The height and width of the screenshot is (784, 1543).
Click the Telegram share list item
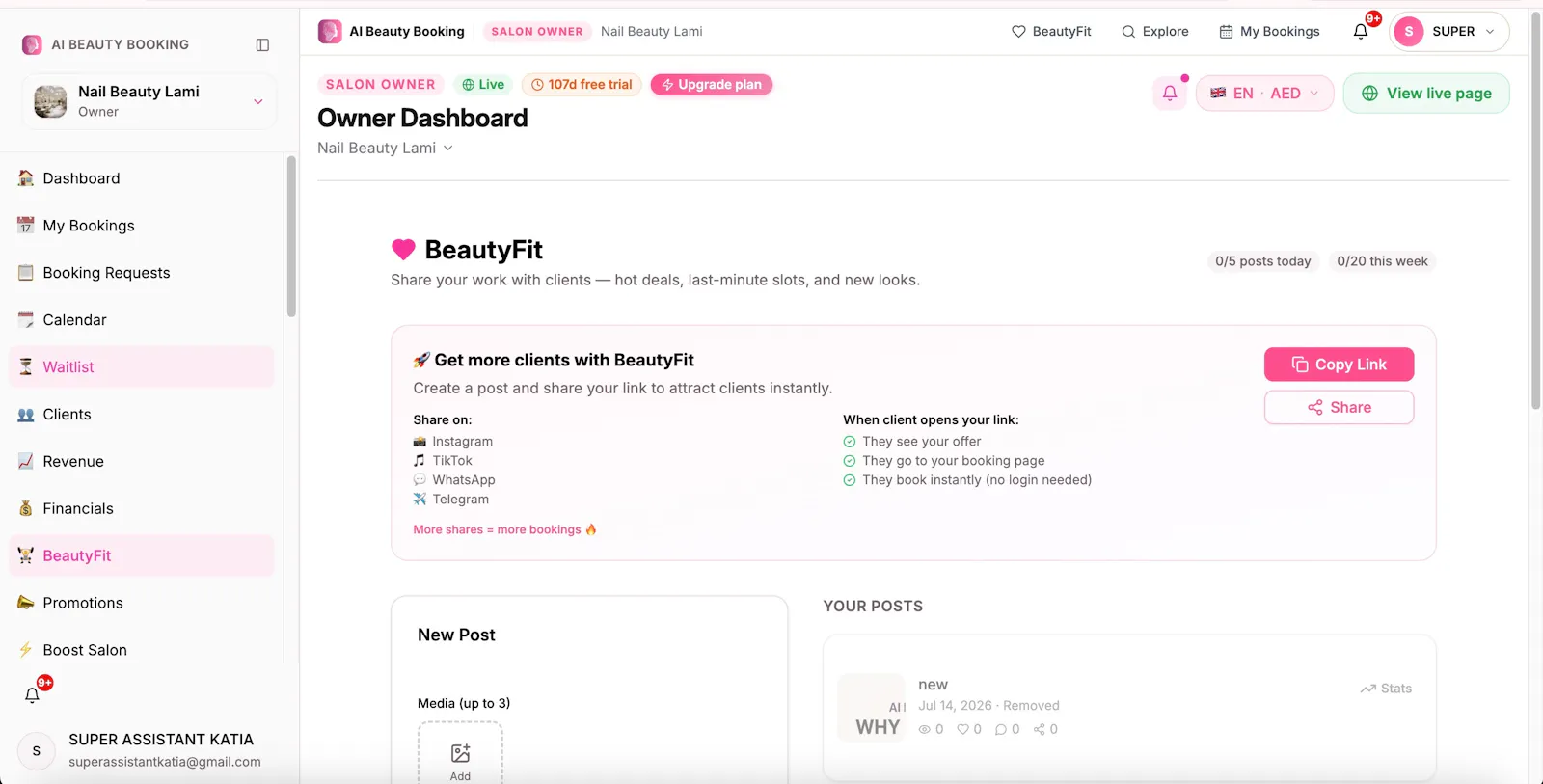click(451, 500)
